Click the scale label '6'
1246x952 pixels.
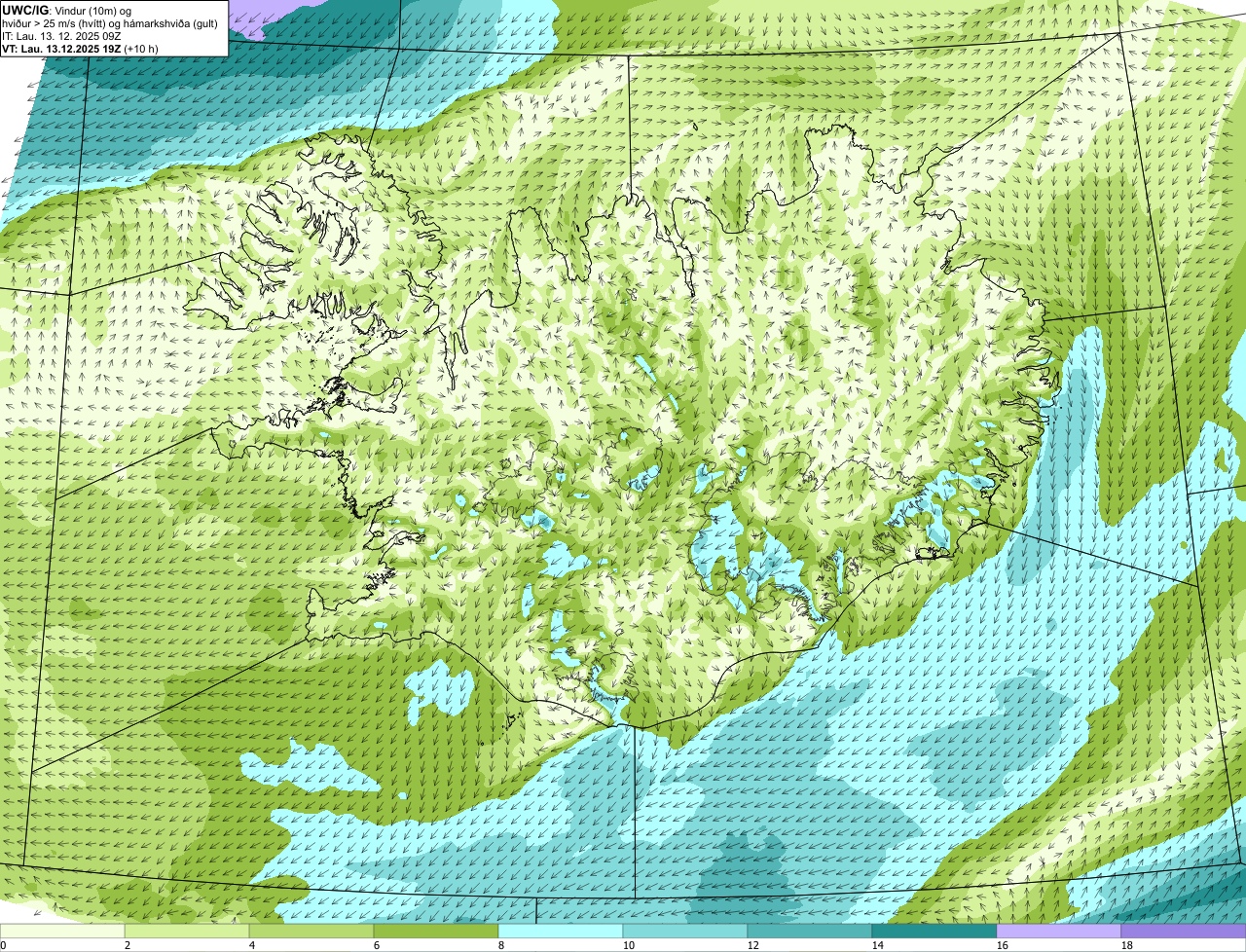click(x=377, y=945)
